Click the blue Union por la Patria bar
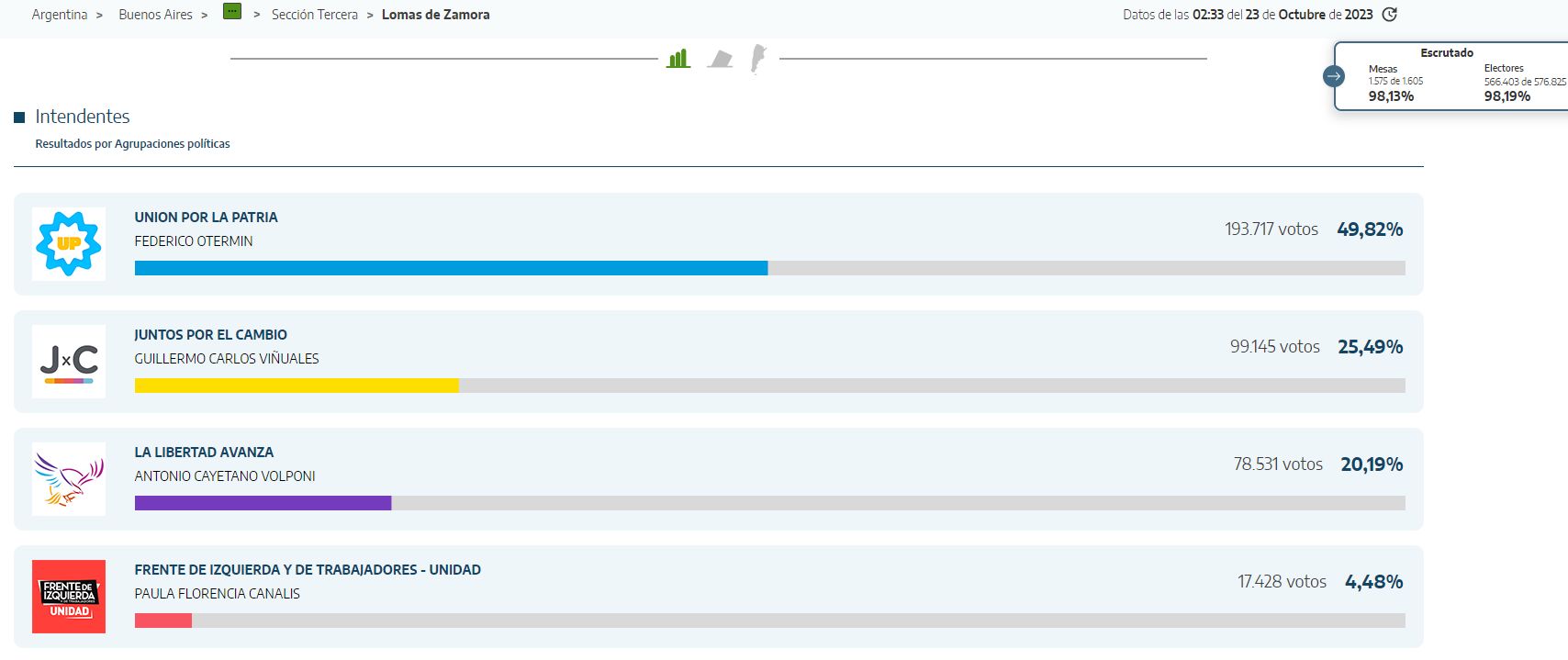The image size is (1568, 660). point(451,268)
